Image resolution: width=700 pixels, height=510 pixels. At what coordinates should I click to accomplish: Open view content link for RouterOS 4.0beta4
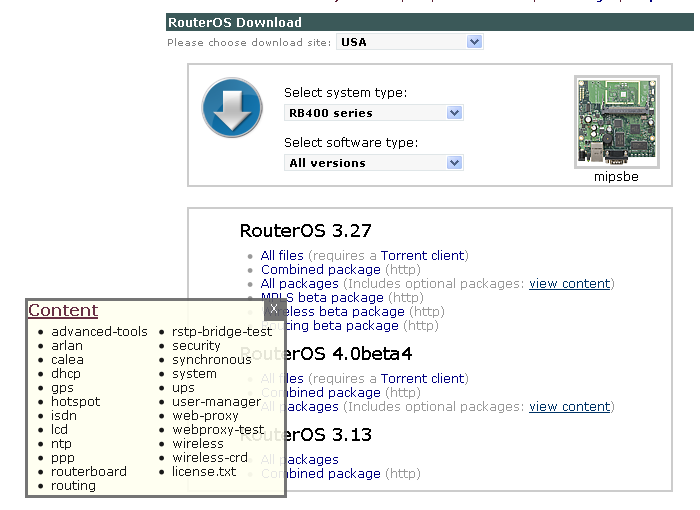(x=569, y=406)
